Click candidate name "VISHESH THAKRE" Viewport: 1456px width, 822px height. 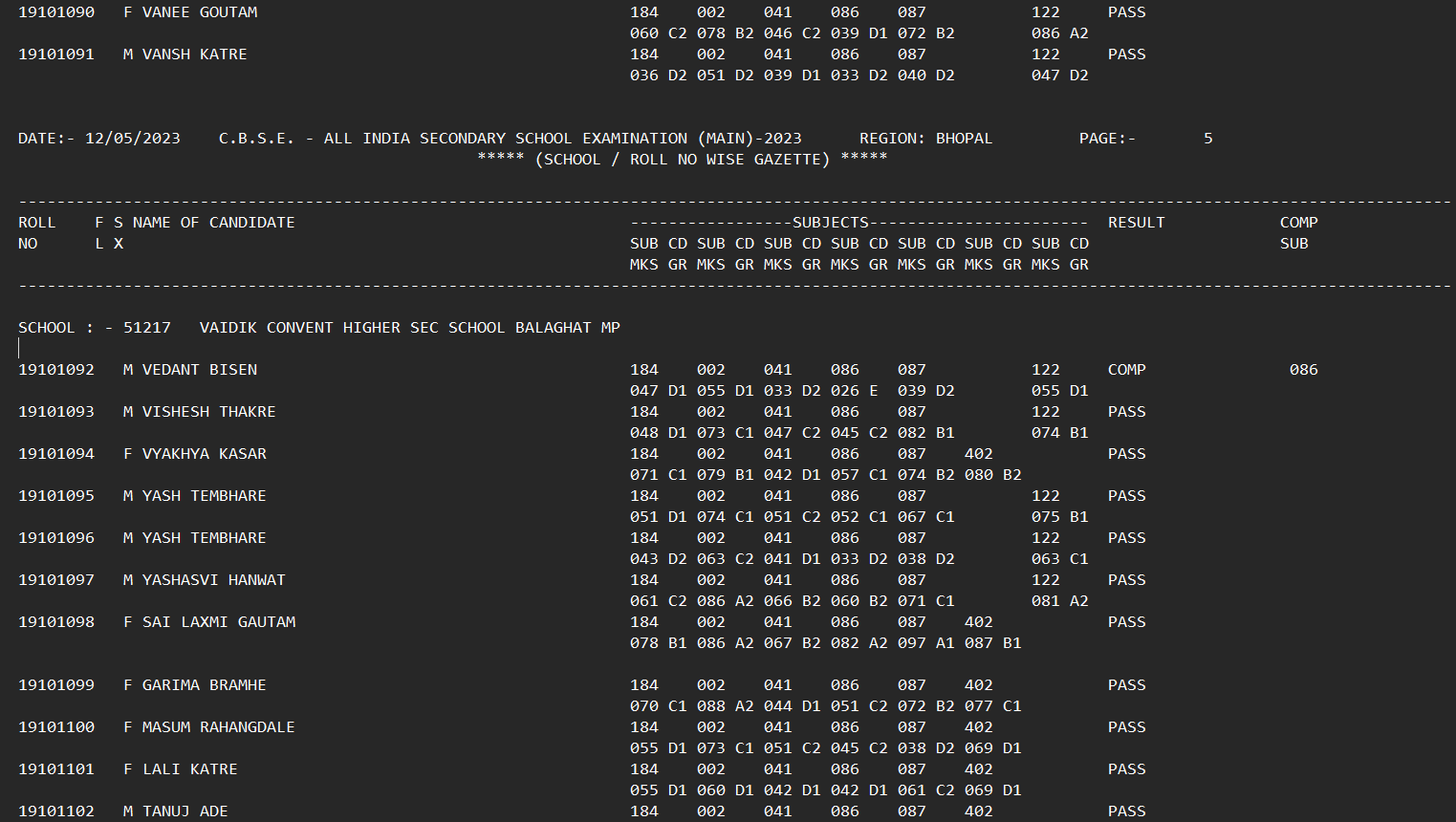[209, 412]
